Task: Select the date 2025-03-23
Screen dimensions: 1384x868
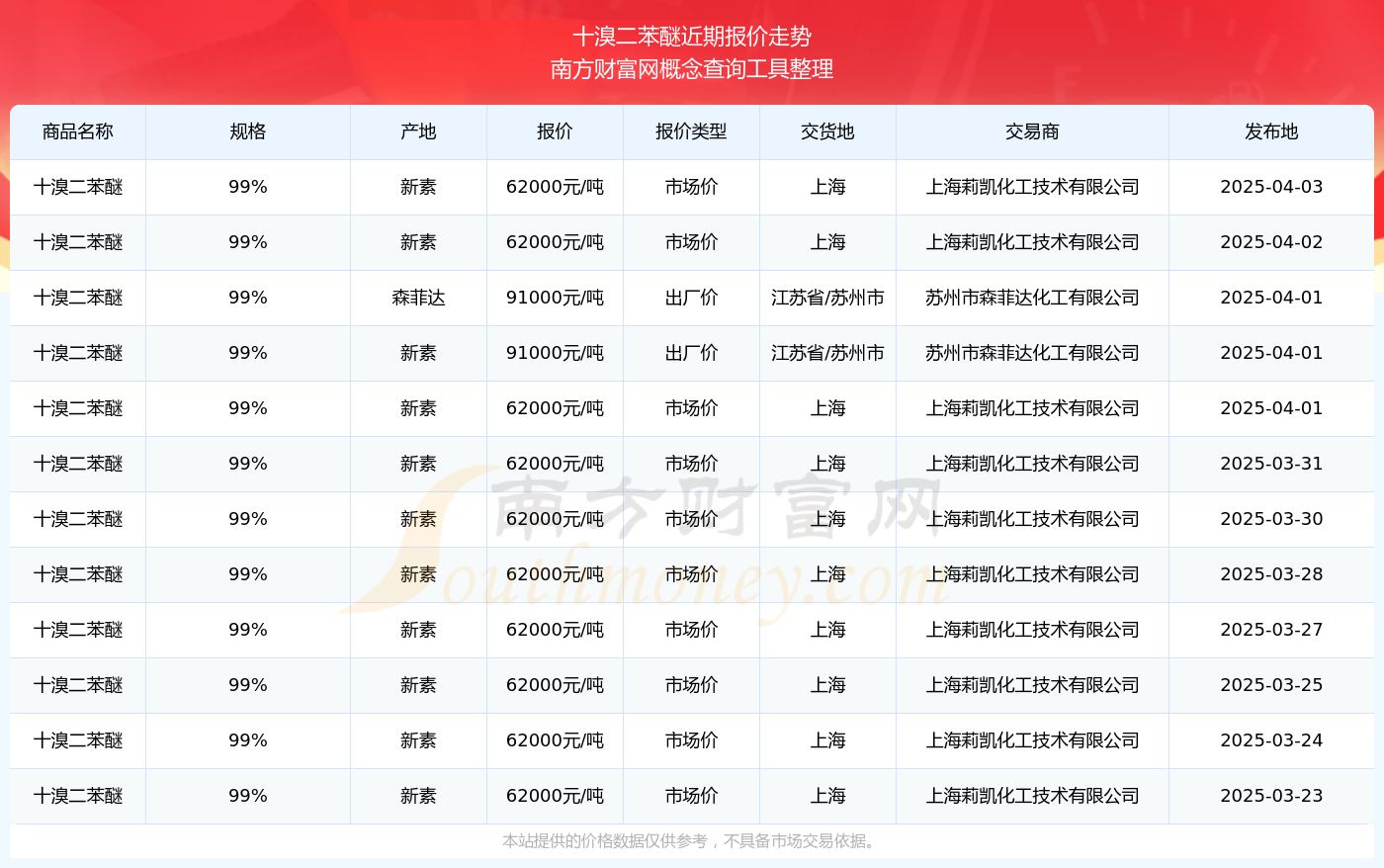Action: [x=1271, y=796]
